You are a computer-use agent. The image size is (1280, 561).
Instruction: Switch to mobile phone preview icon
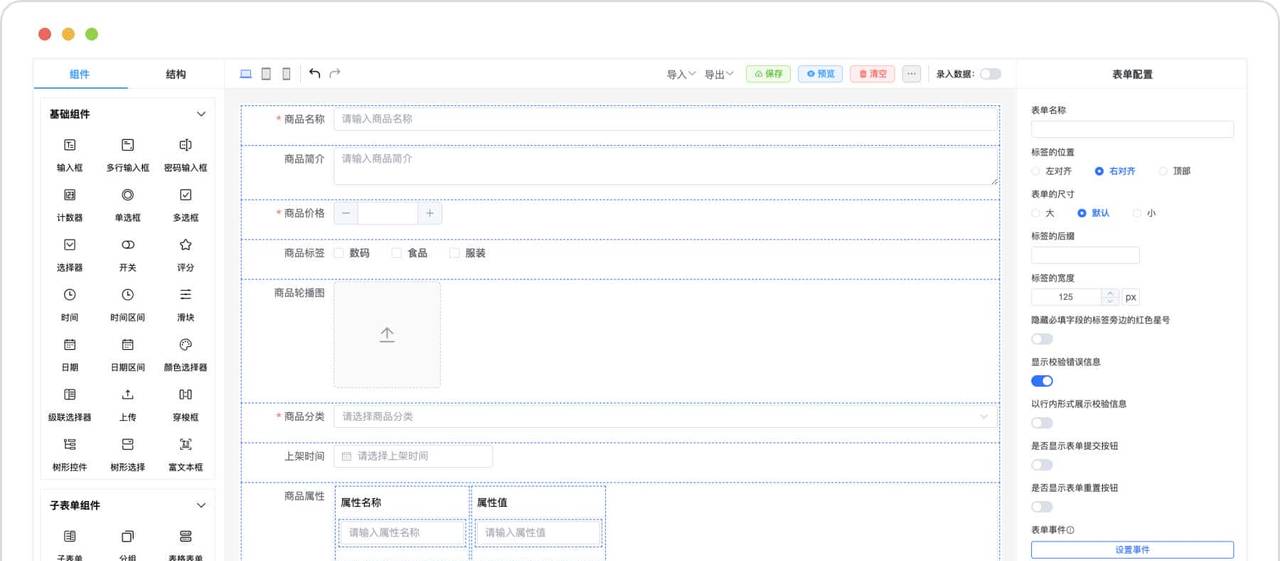[286, 74]
